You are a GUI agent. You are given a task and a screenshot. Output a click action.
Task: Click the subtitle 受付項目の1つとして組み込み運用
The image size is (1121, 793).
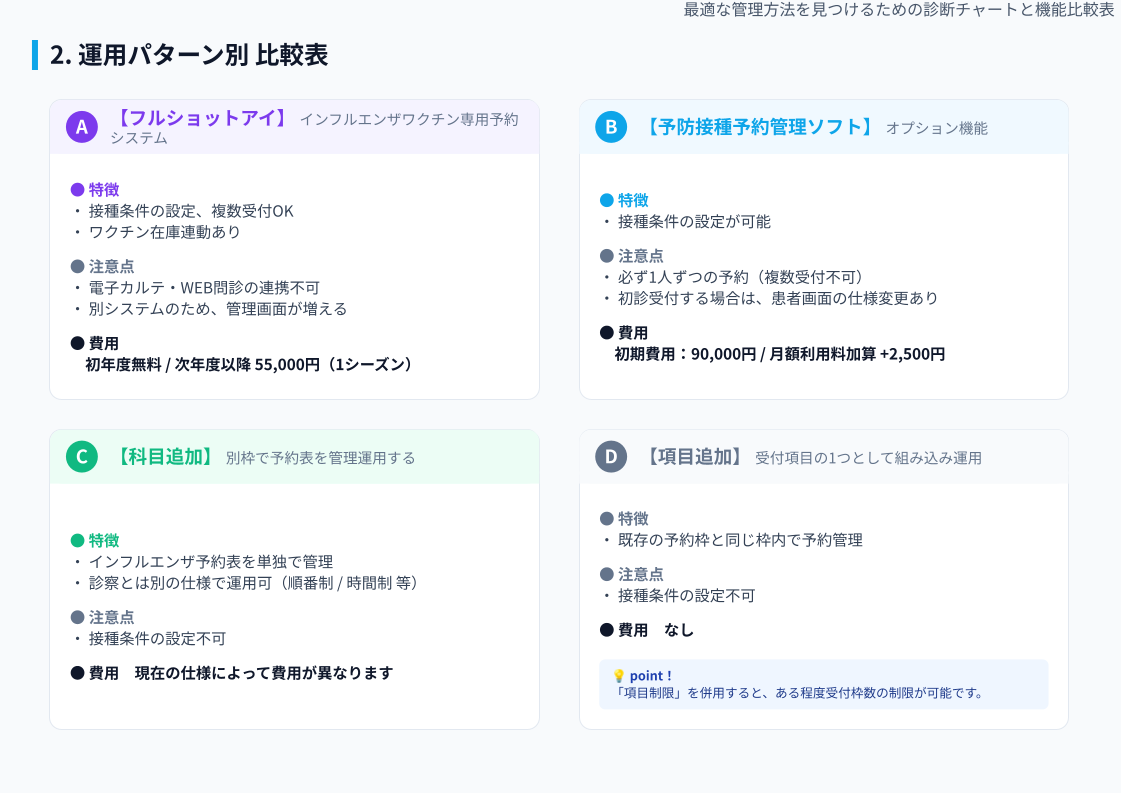point(868,458)
